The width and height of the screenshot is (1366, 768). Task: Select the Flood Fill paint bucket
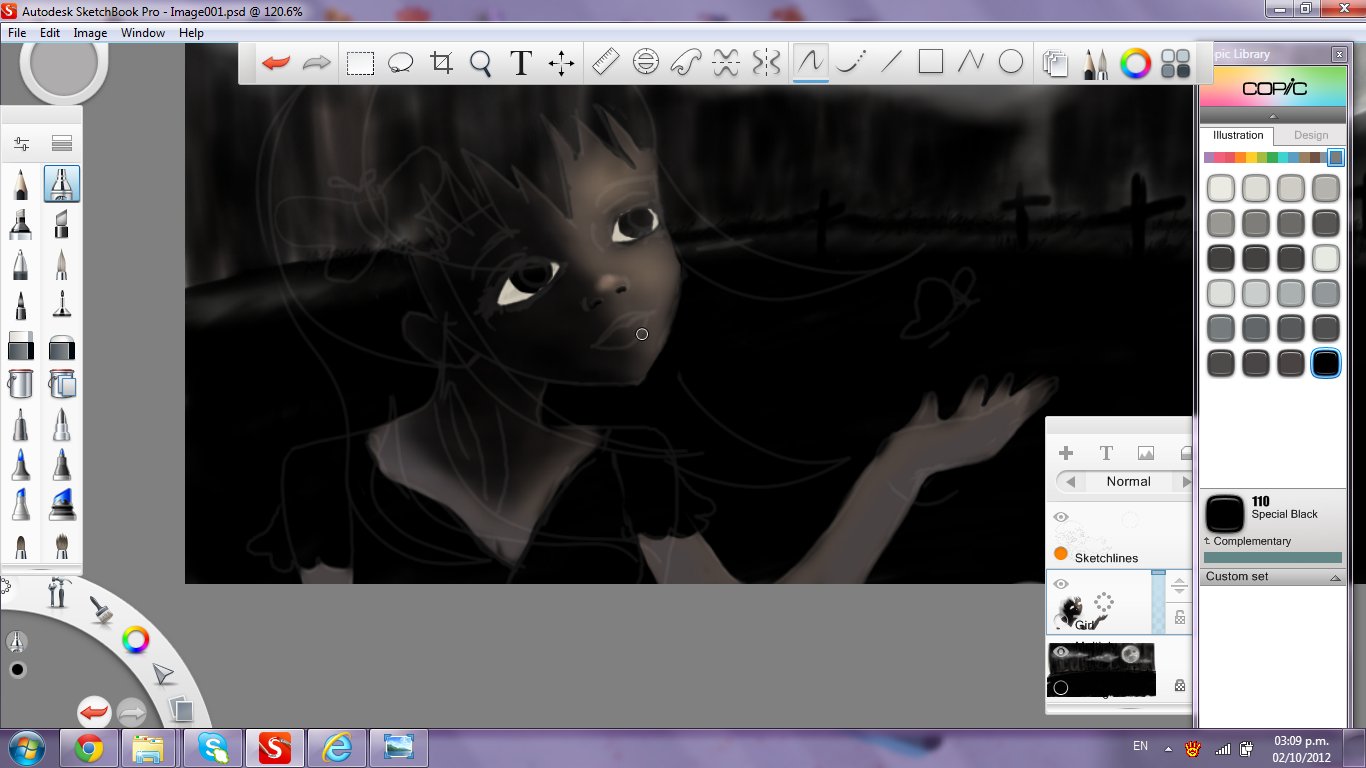[21, 384]
